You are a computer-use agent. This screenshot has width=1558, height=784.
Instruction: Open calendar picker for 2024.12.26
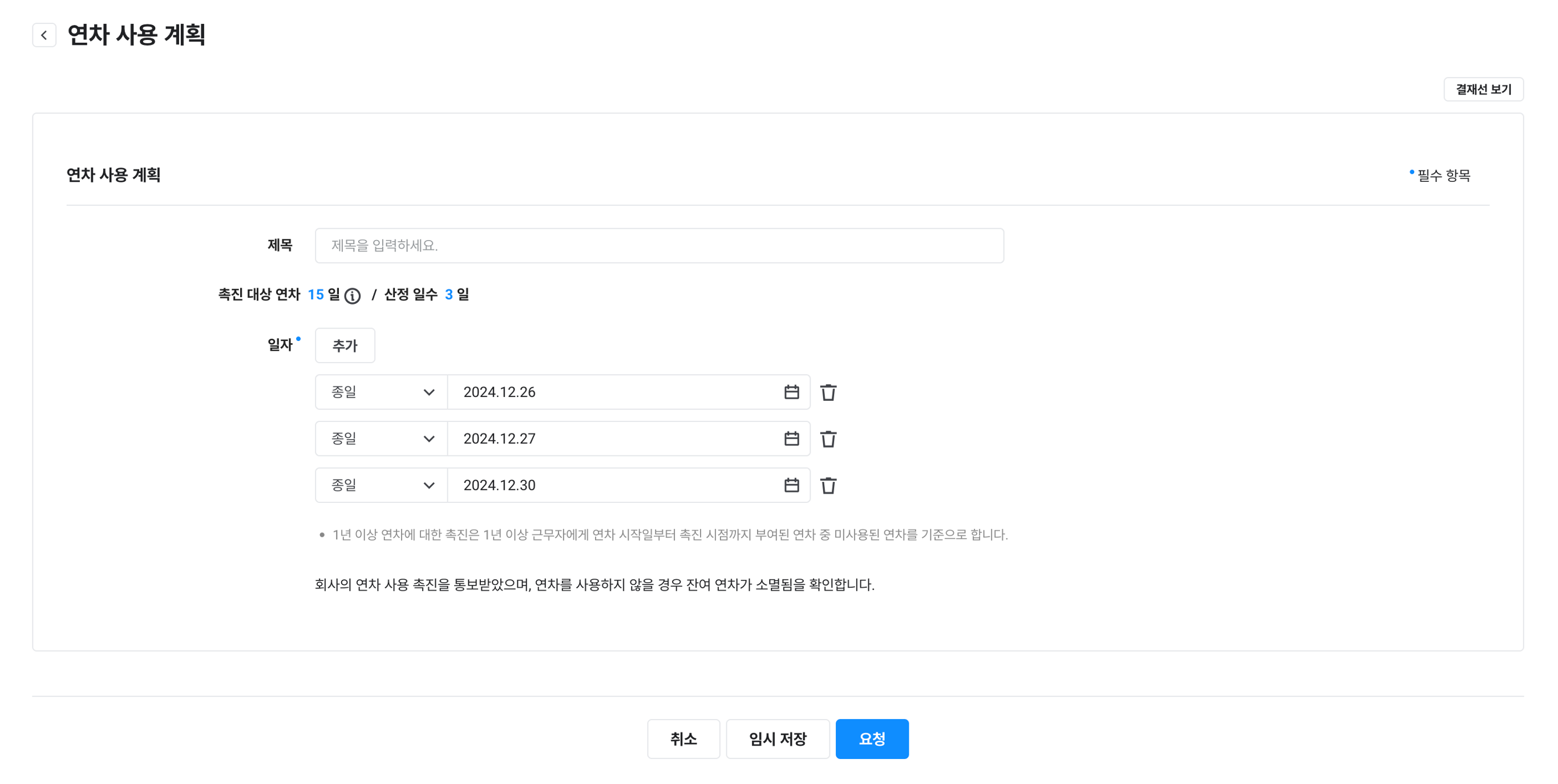791,392
